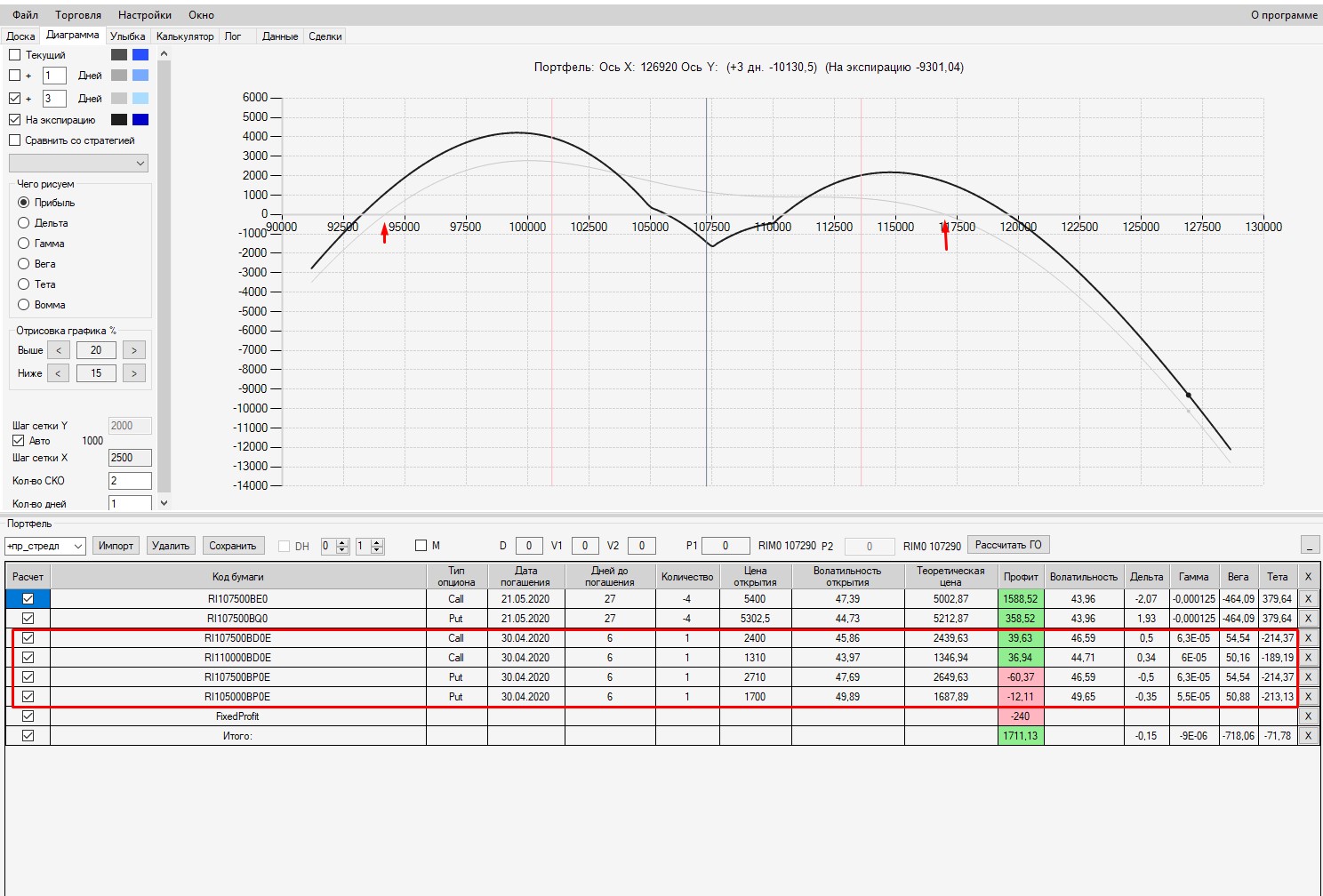Open the Окно menu
Image resolution: width=1323 pixels, height=896 pixels.
coord(202,15)
